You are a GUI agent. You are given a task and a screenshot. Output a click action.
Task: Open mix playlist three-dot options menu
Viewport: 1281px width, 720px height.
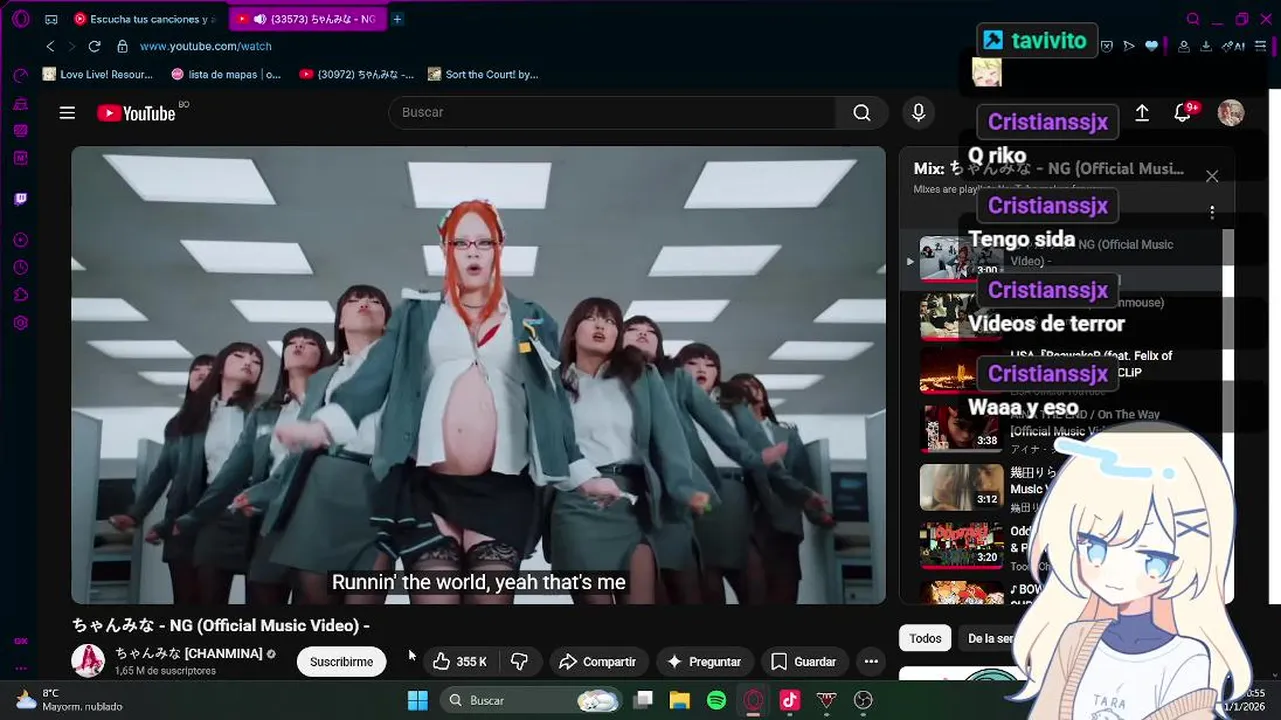[1212, 213]
